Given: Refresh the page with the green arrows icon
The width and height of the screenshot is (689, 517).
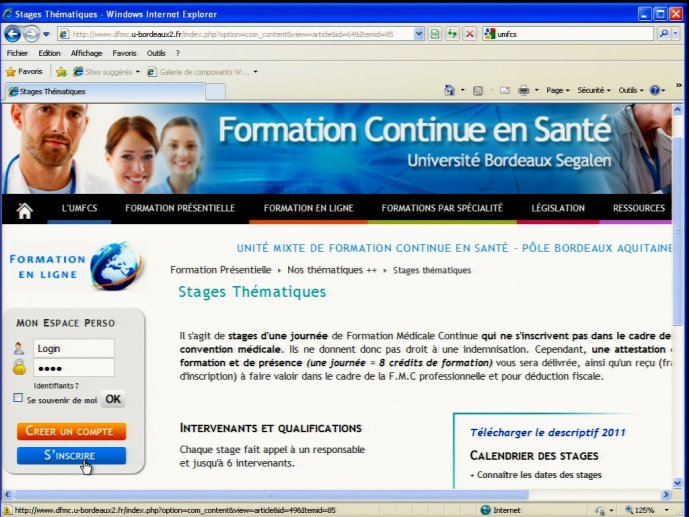Looking at the screenshot, I should (452, 34).
